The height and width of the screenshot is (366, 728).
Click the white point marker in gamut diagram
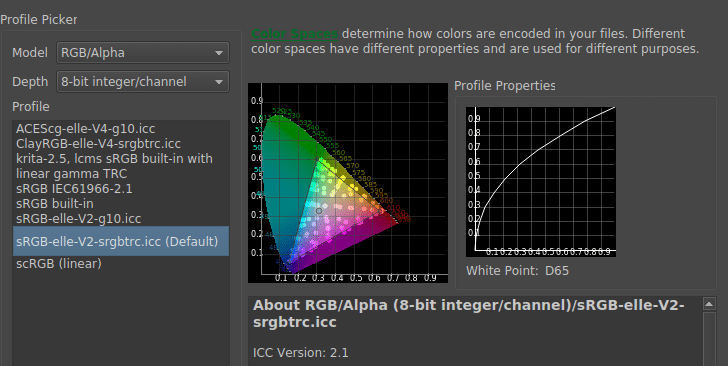319,211
